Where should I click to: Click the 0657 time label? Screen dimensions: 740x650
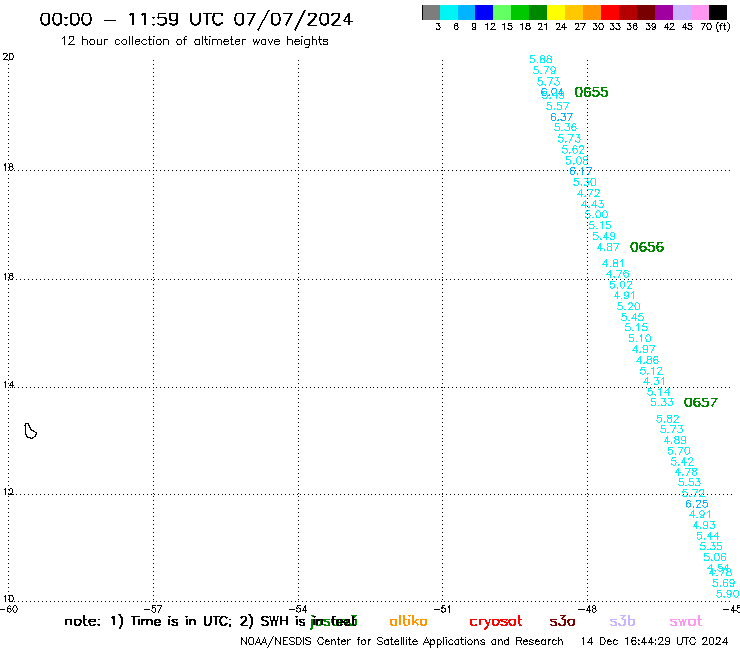pos(701,402)
